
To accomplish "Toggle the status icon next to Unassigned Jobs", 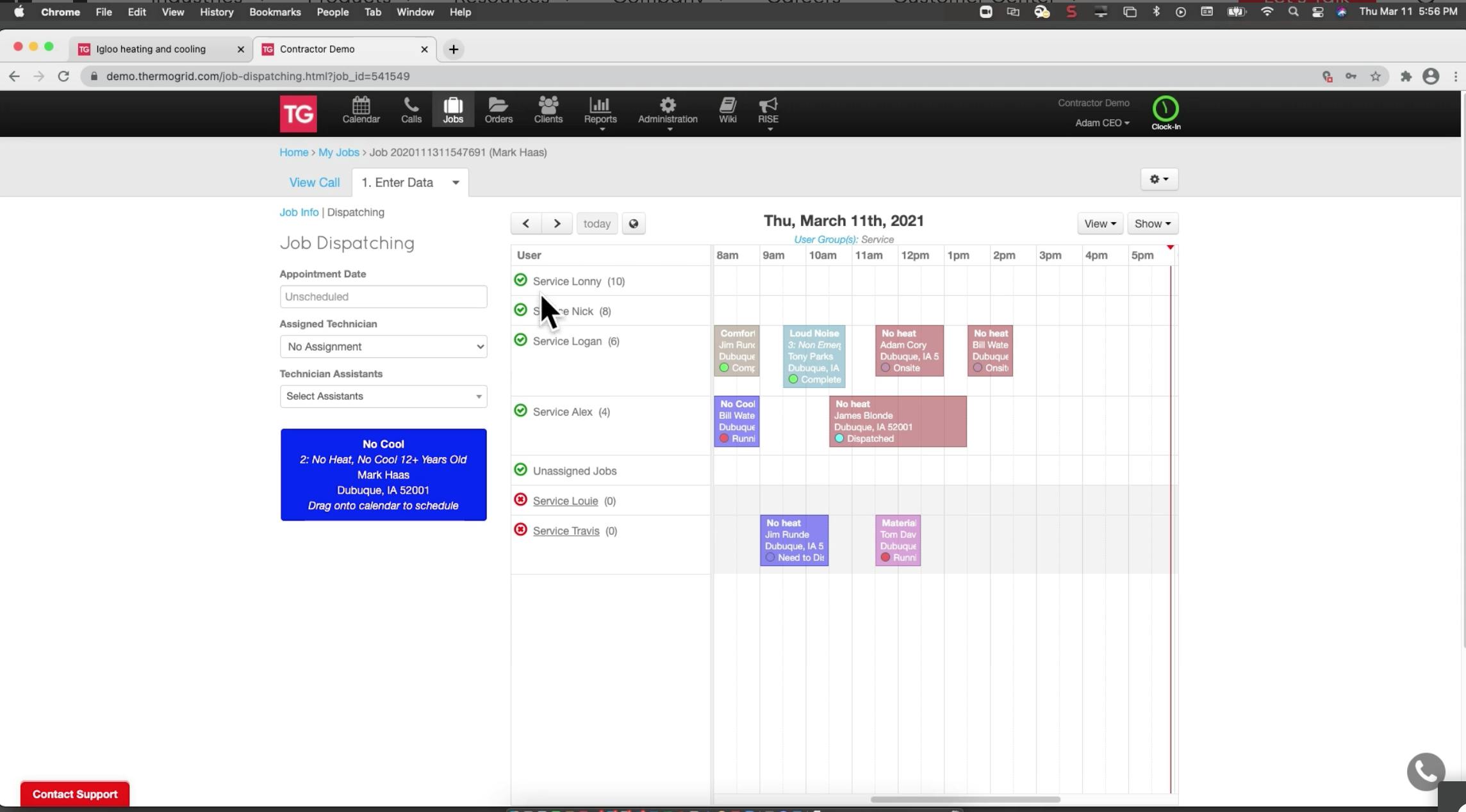I will point(520,469).
